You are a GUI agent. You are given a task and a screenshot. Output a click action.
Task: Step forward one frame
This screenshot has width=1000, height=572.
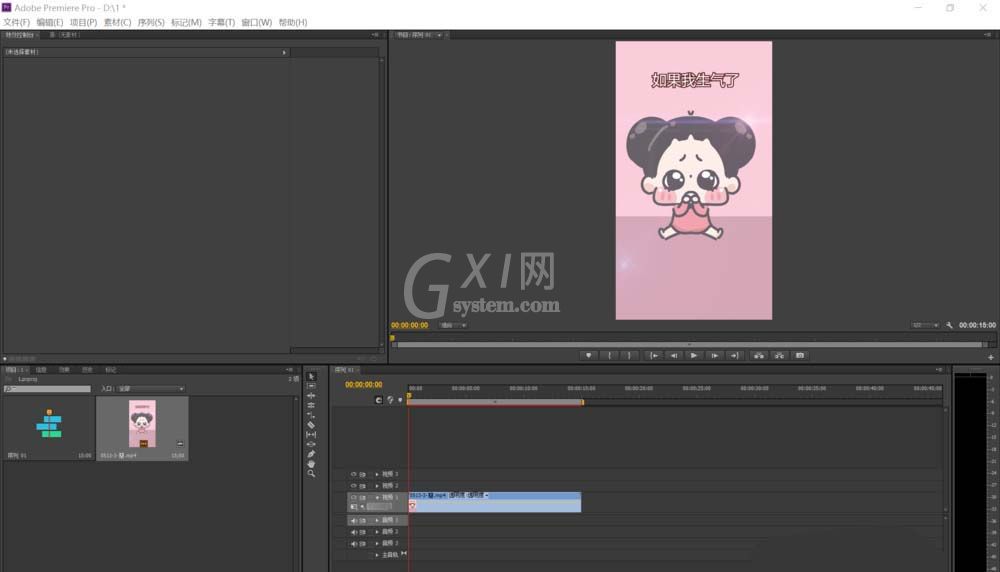[714, 356]
